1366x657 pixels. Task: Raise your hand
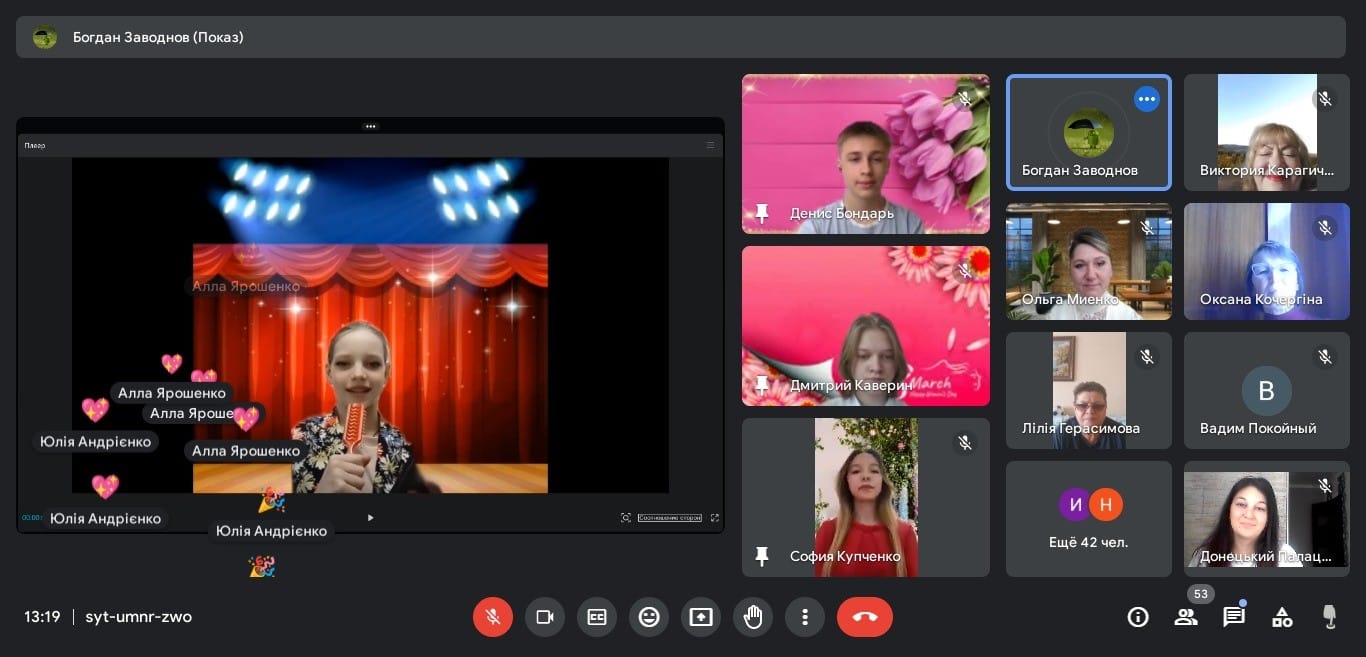pos(753,617)
